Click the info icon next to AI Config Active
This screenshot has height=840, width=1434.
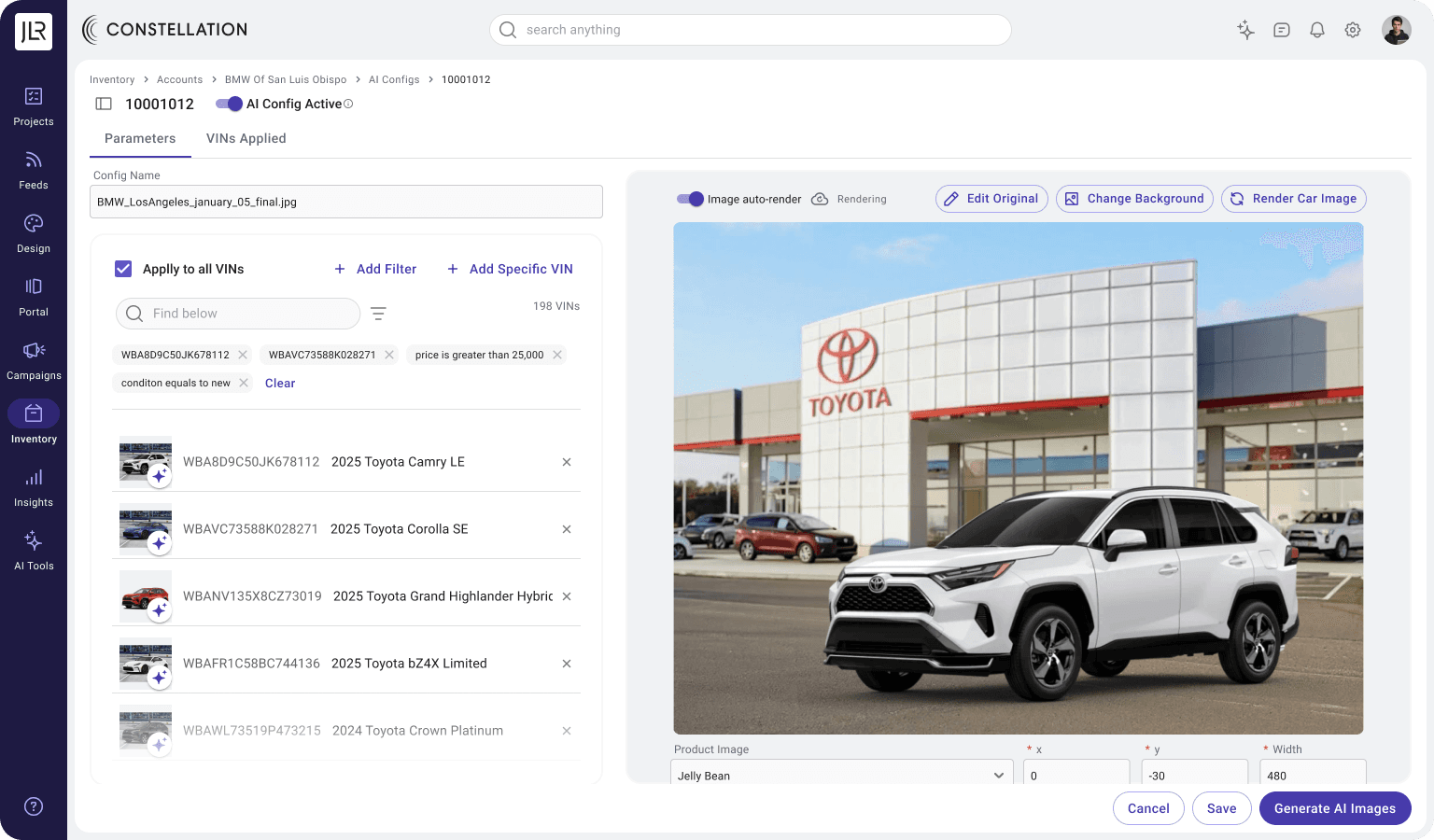(x=348, y=104)
